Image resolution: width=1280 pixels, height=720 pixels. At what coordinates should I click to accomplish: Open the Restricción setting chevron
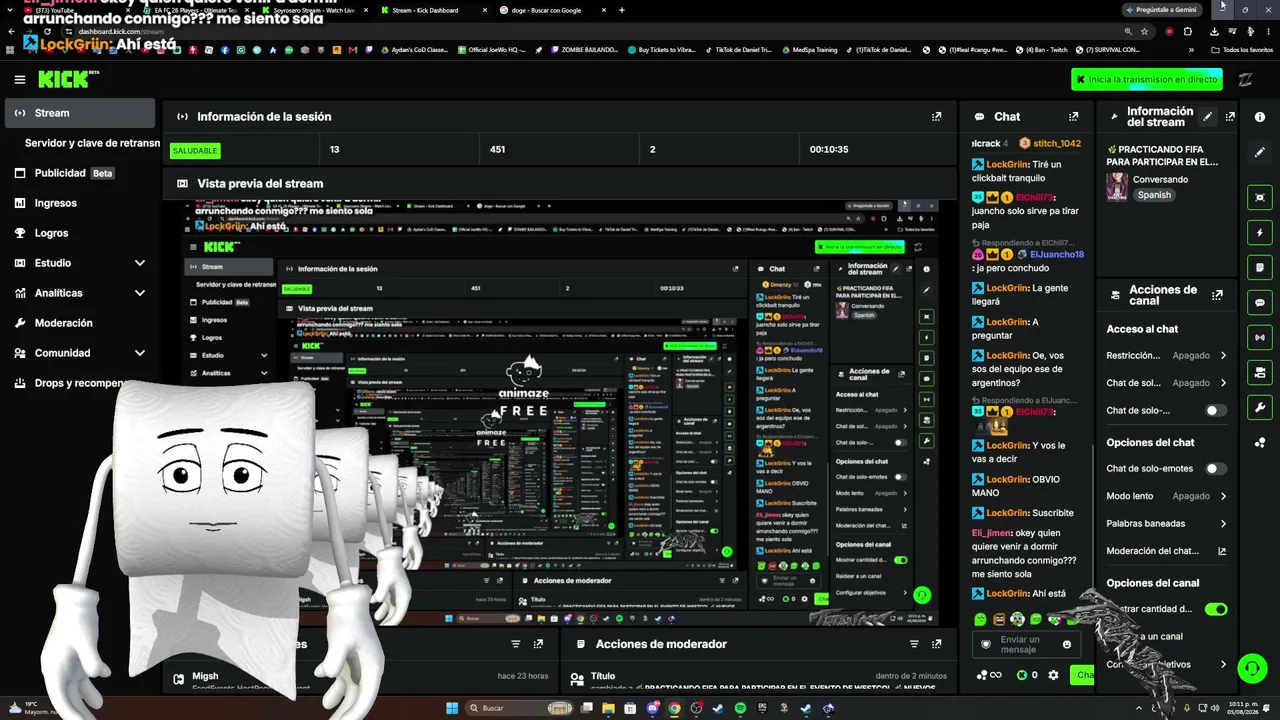pyautogui.click(x=1223, y=355)
